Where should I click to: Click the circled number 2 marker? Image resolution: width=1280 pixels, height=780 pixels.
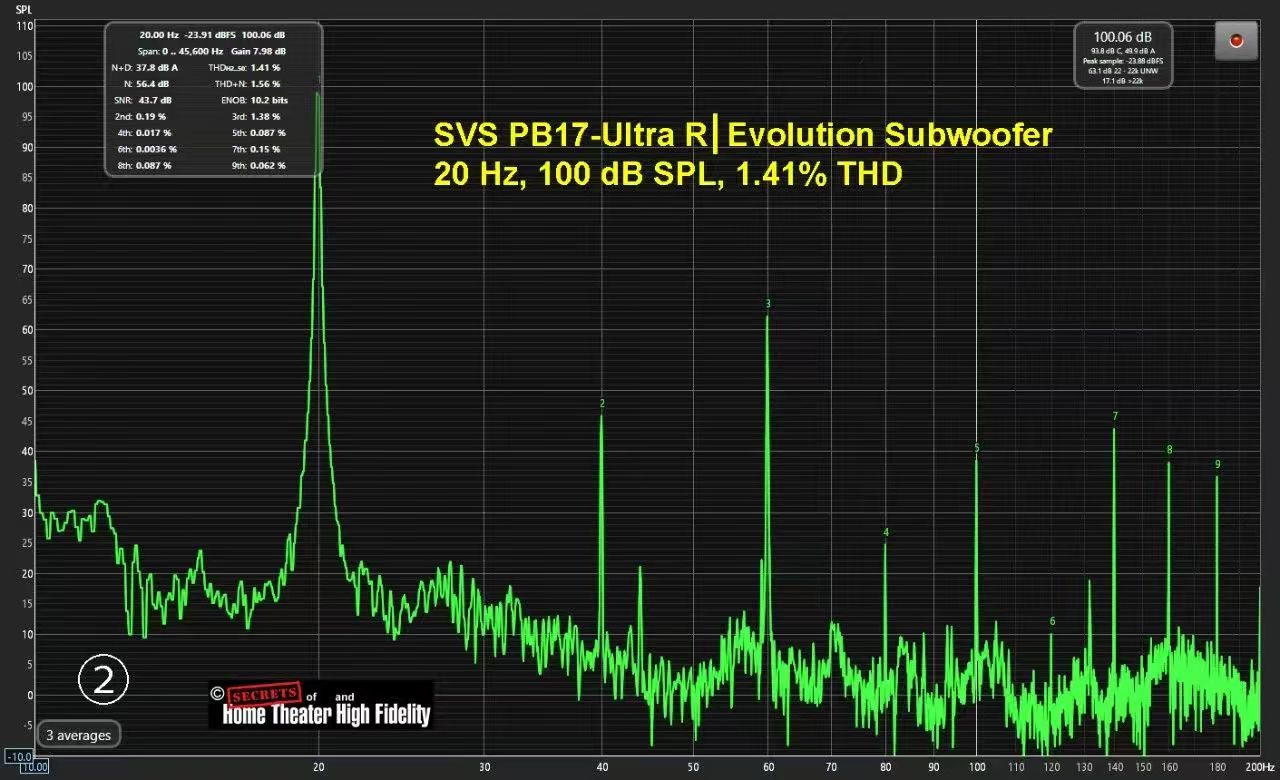[103, 680]
